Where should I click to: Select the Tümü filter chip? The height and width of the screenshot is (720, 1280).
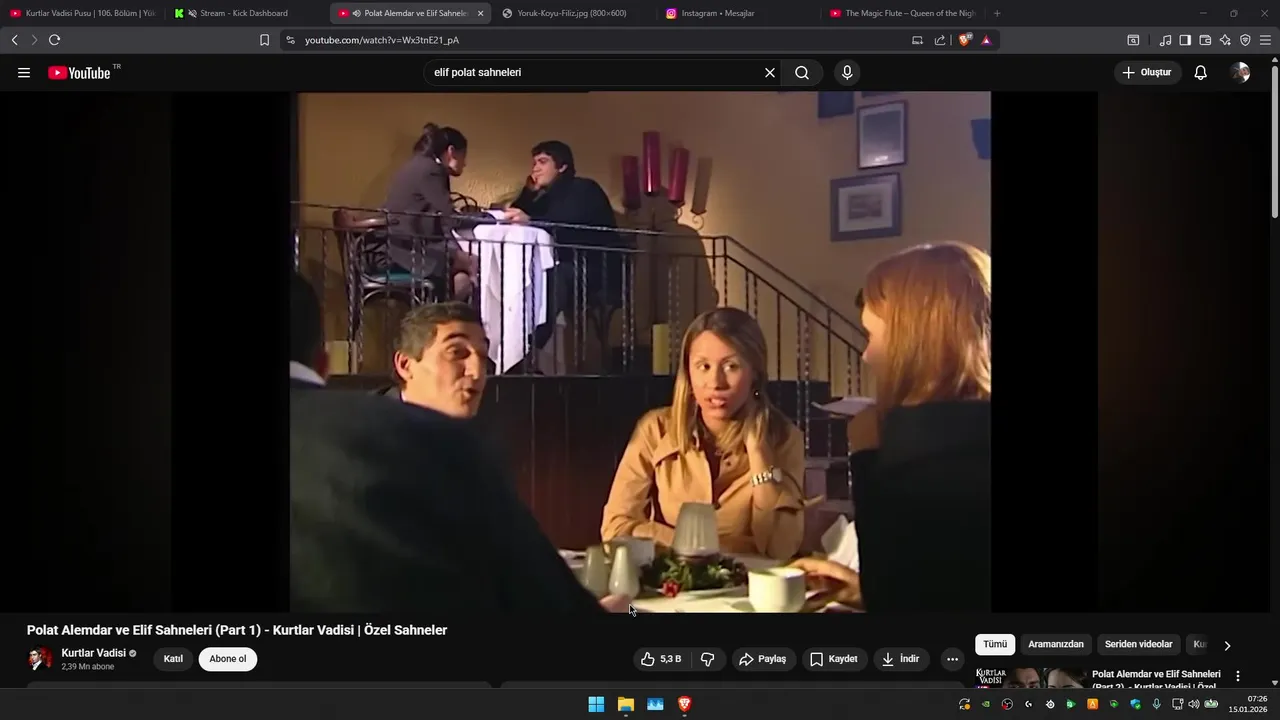[x=995, y=644]
